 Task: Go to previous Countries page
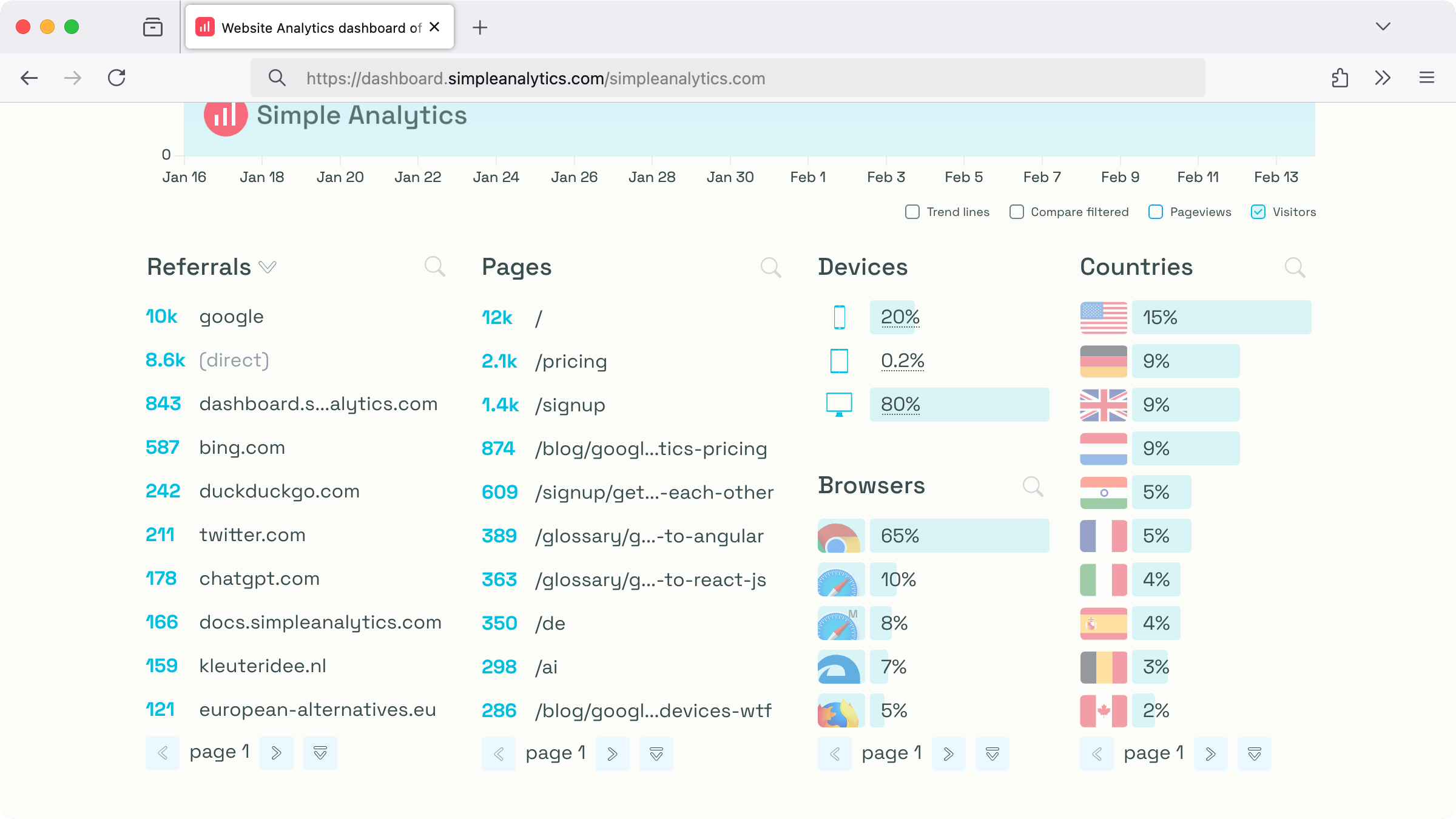tap(1097, 754)
